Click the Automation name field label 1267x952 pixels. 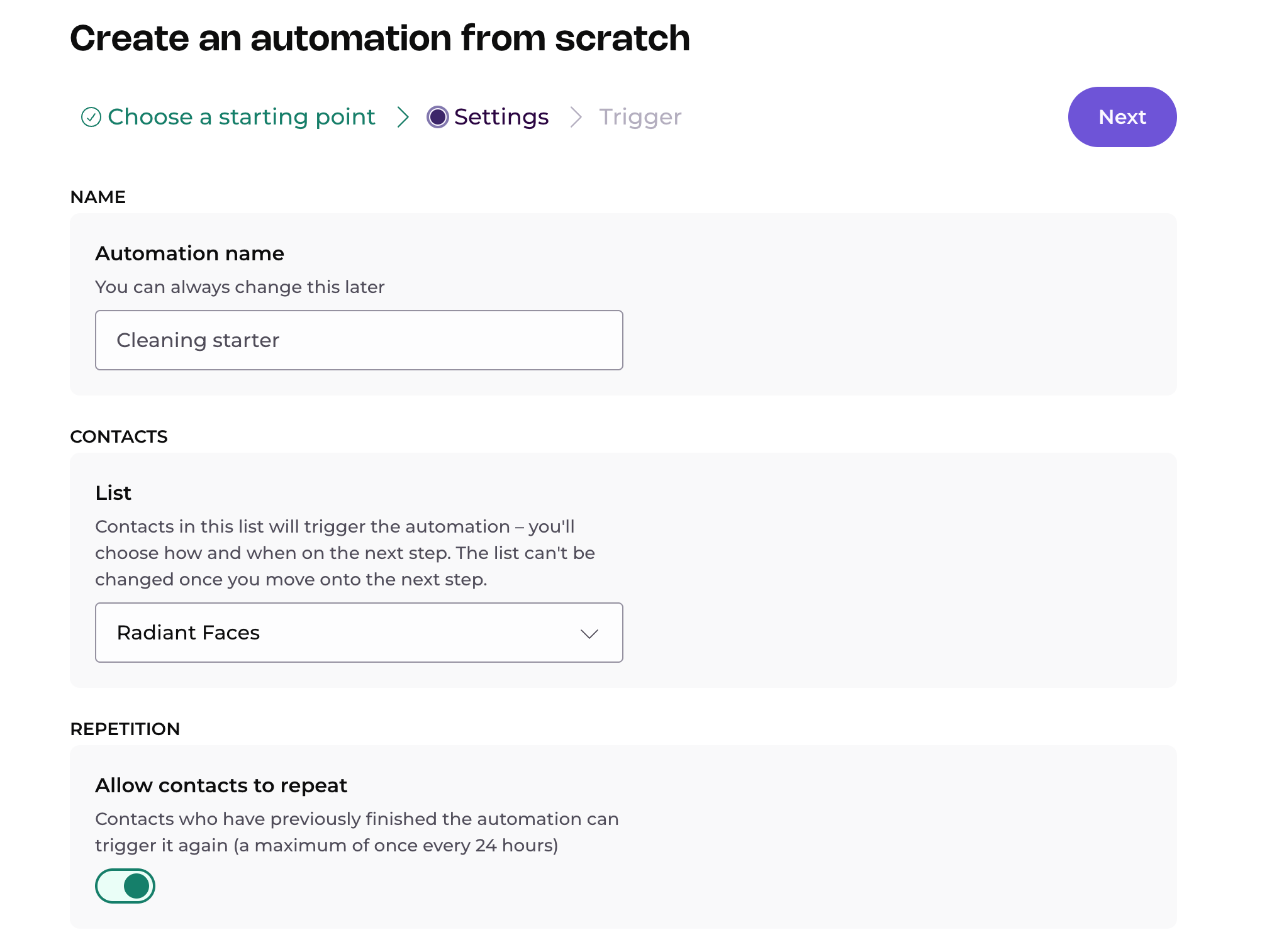[x=189, y=253]
